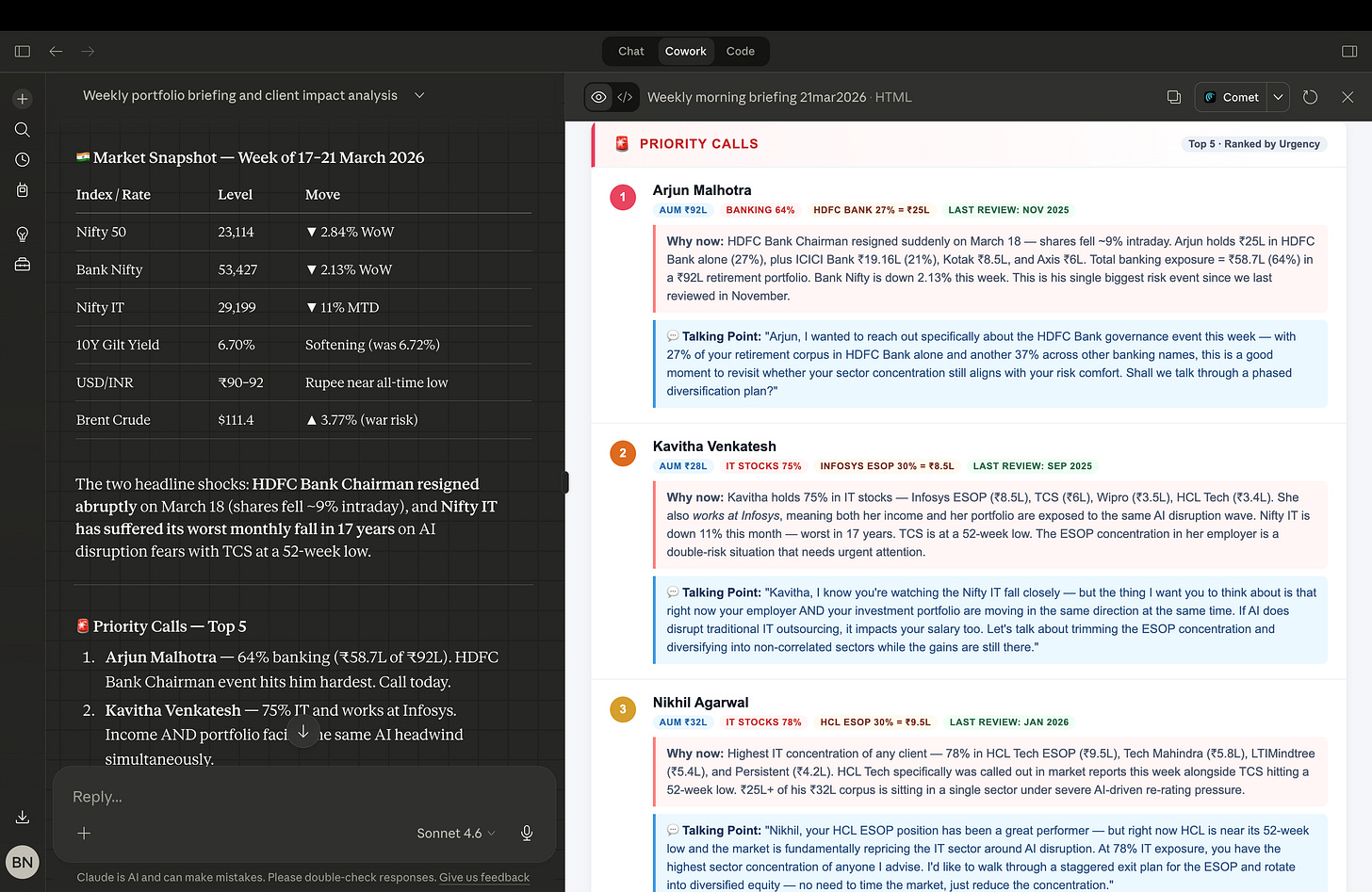Switch to preview eye view

coord(598,97)
